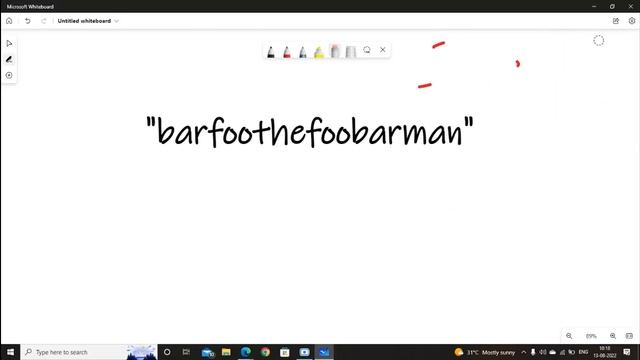This screenshot has height=360, width=640.
Task: Click the zoom percentage value
Action: pos(591,336)
